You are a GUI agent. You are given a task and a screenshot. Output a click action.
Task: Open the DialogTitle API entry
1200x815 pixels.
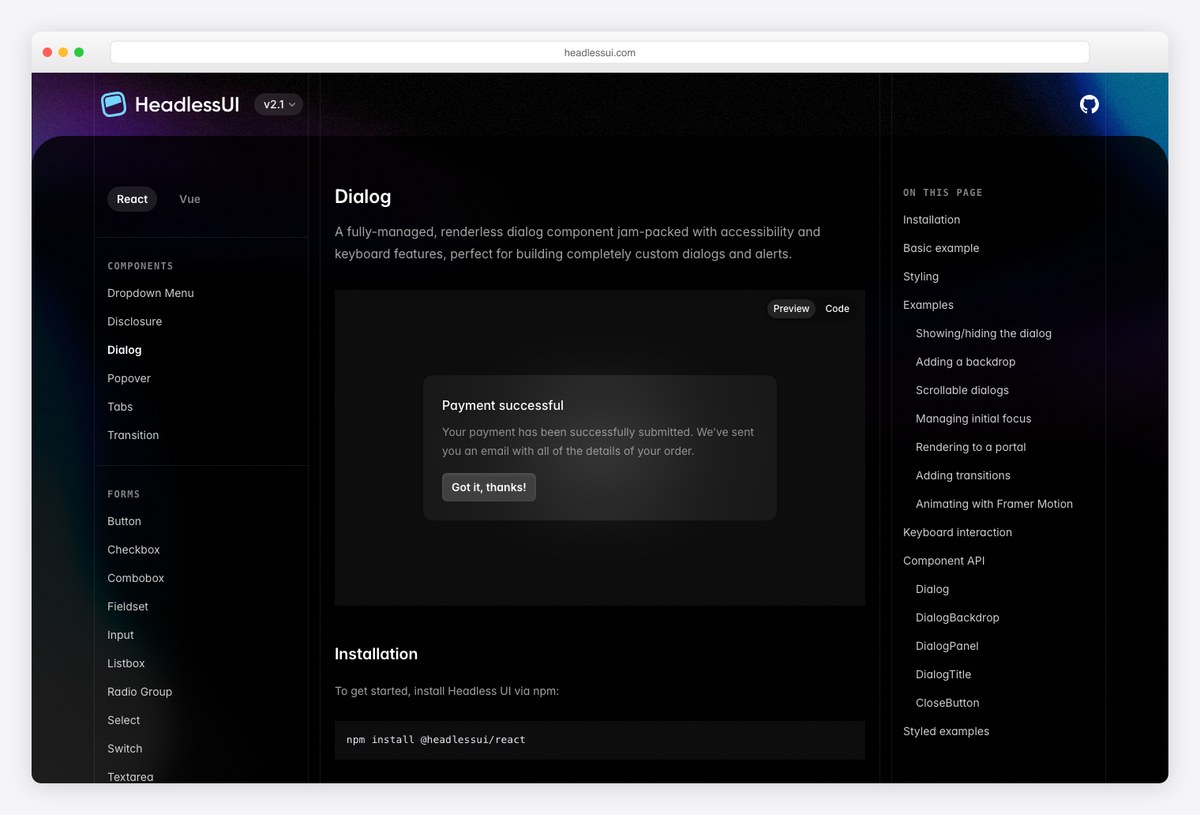click(x=943, y=675)
